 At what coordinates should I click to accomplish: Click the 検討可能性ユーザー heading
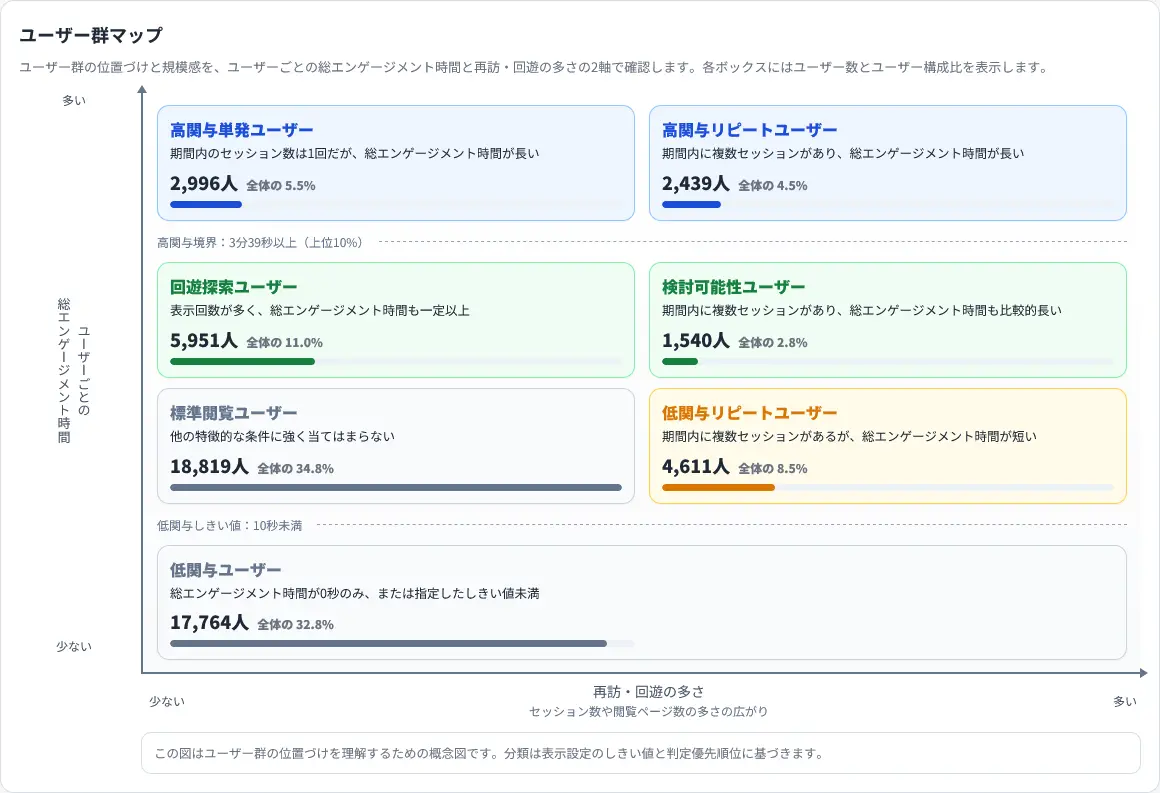(734, 287)
